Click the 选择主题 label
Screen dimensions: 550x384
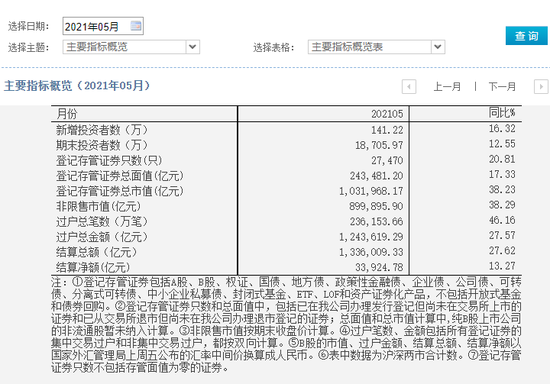[x=28, y=47]
